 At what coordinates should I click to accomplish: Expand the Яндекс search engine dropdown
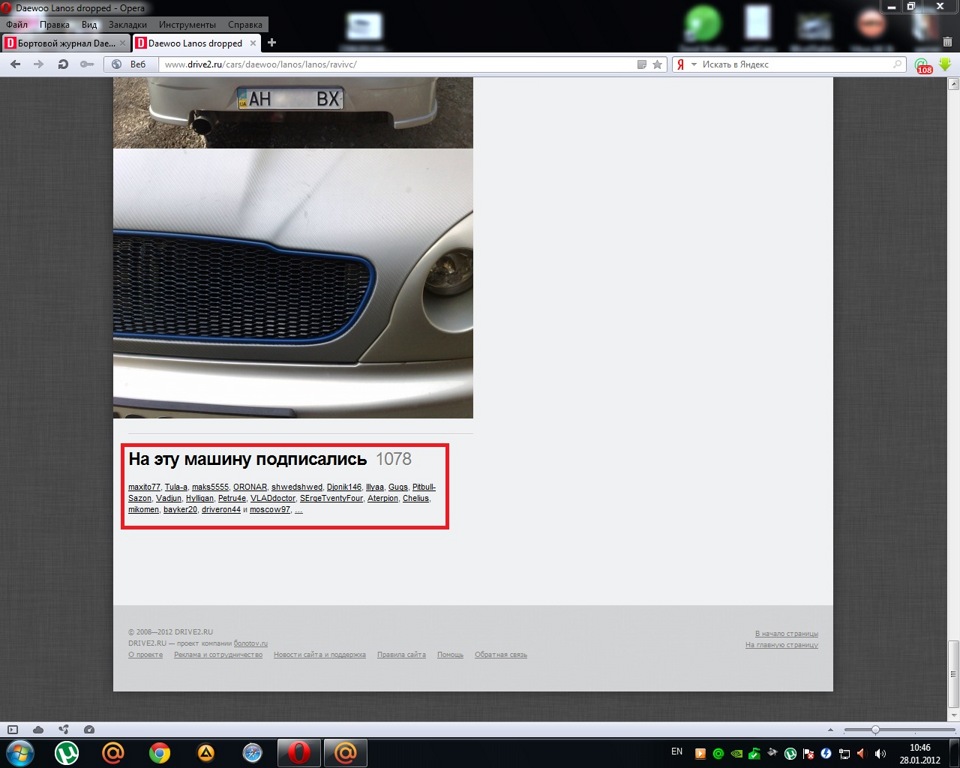coord(694,64)
